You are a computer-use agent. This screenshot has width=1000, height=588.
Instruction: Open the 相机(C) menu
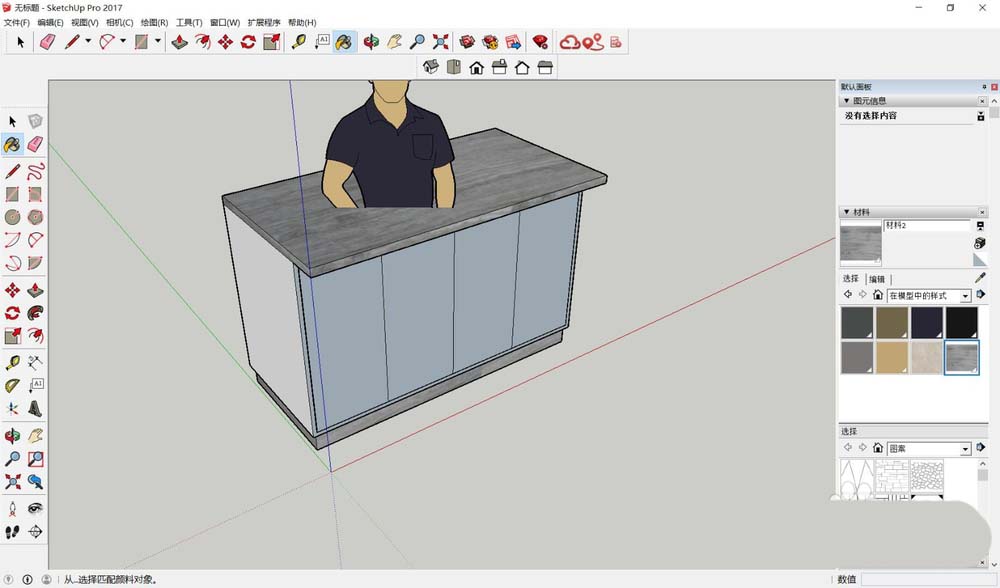click(117, 22)
